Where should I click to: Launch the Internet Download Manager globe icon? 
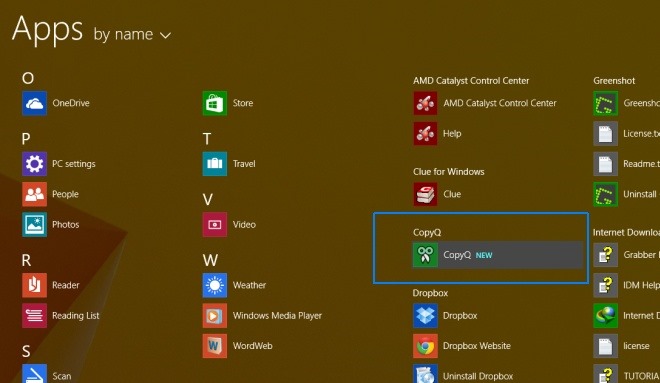click(x=605, y=315)
